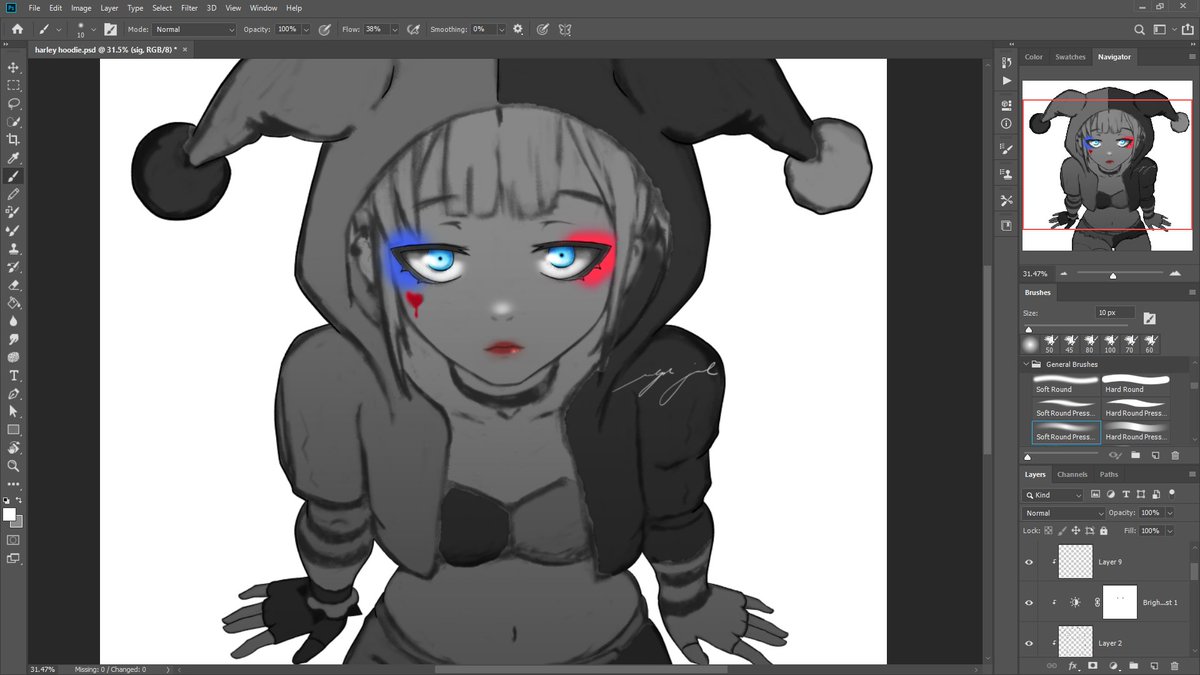1200x675 pixels.
Task: Select the Hard Round brush preset
Action: point(1136,383)
